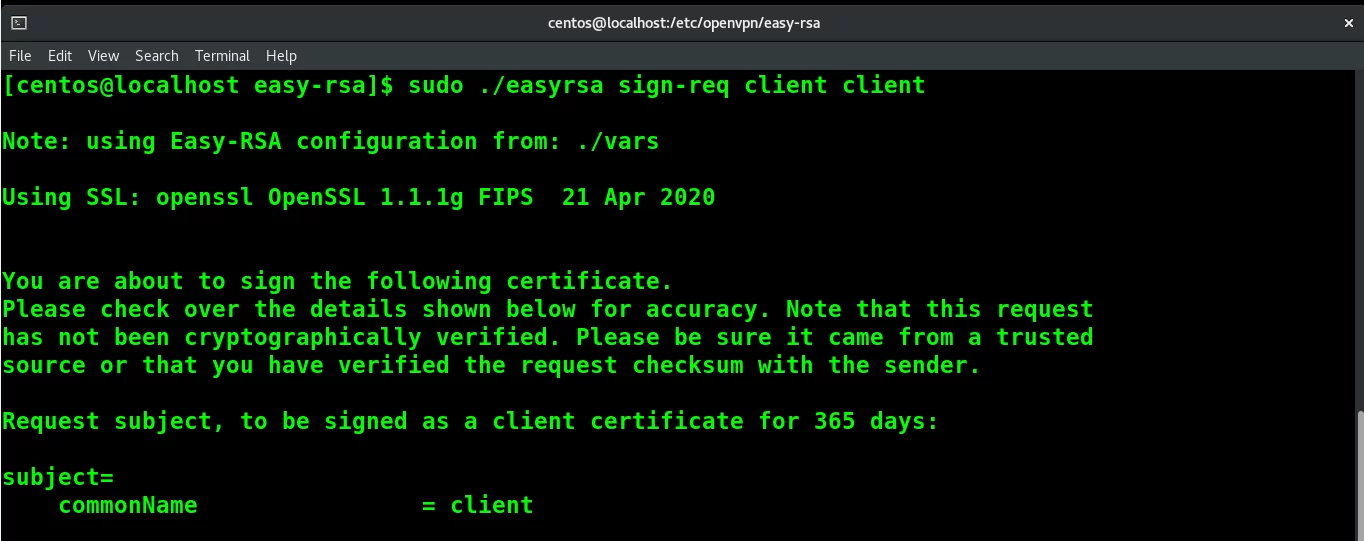Viewport: 1364px width, 541px height.
Task: Click the vertical scrollbar thumb
Action: coord(1359,476)
